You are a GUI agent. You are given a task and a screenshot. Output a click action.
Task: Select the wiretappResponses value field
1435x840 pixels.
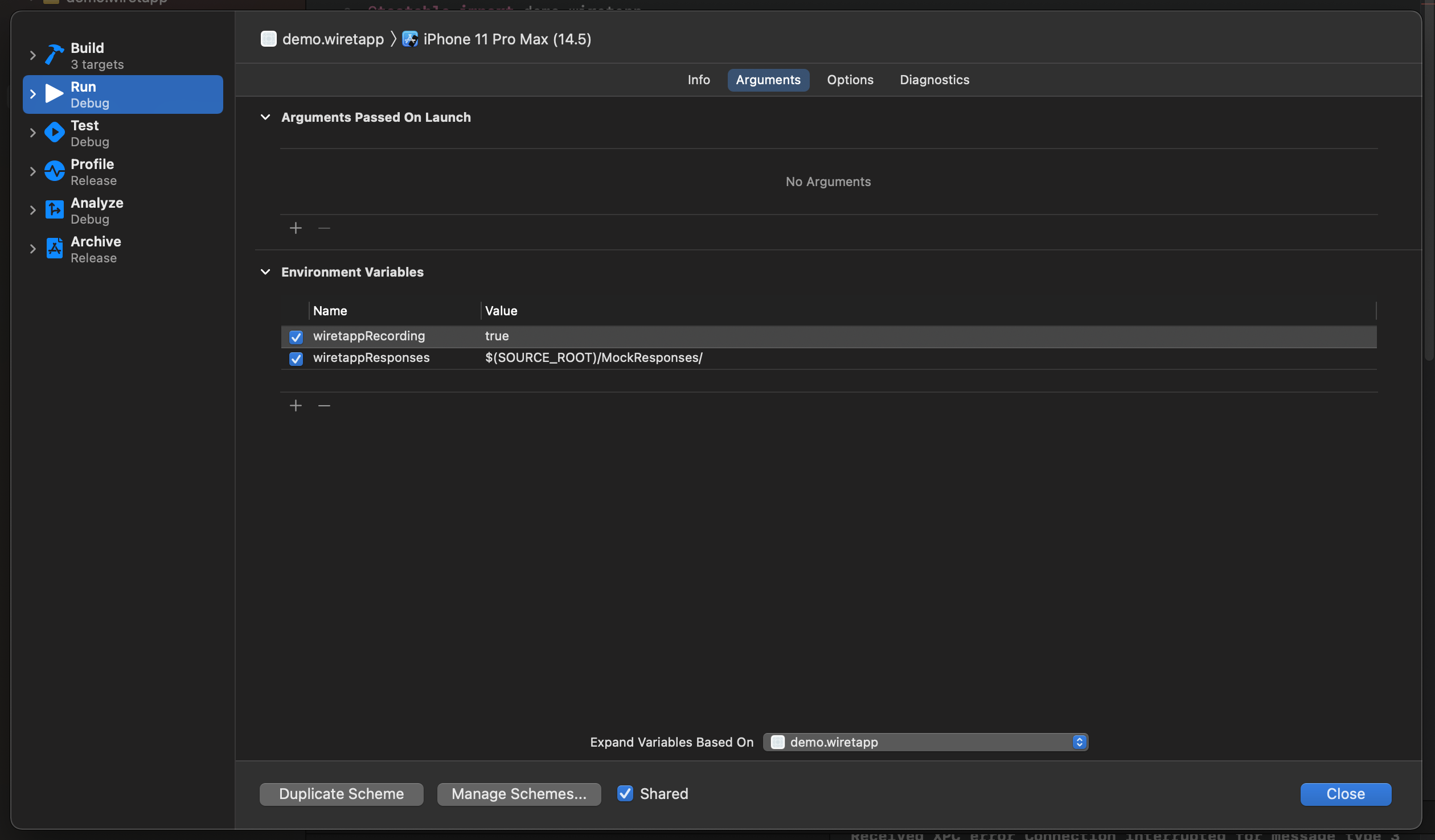[x=593, y=358]
